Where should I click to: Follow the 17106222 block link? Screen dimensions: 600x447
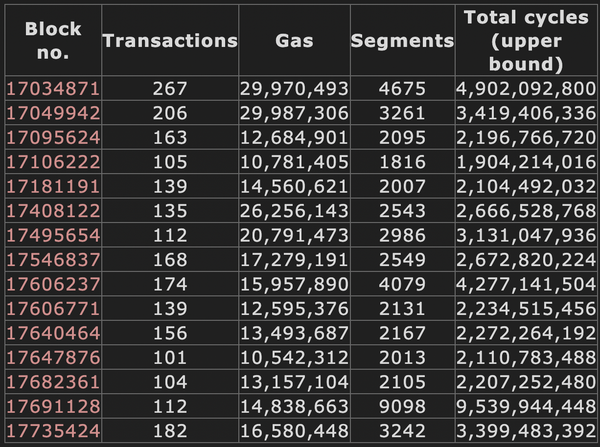53,162
